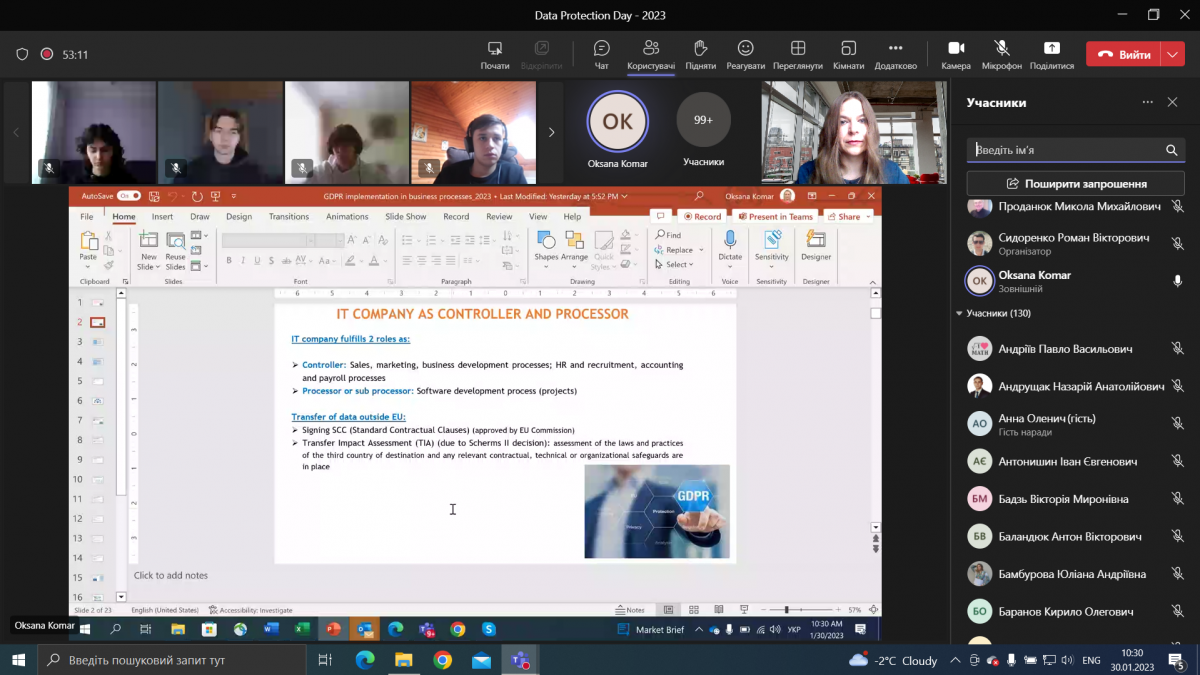
Task: Close the Учасники panel with the X
Action: pyautogui.click(x=1173, y=102)
